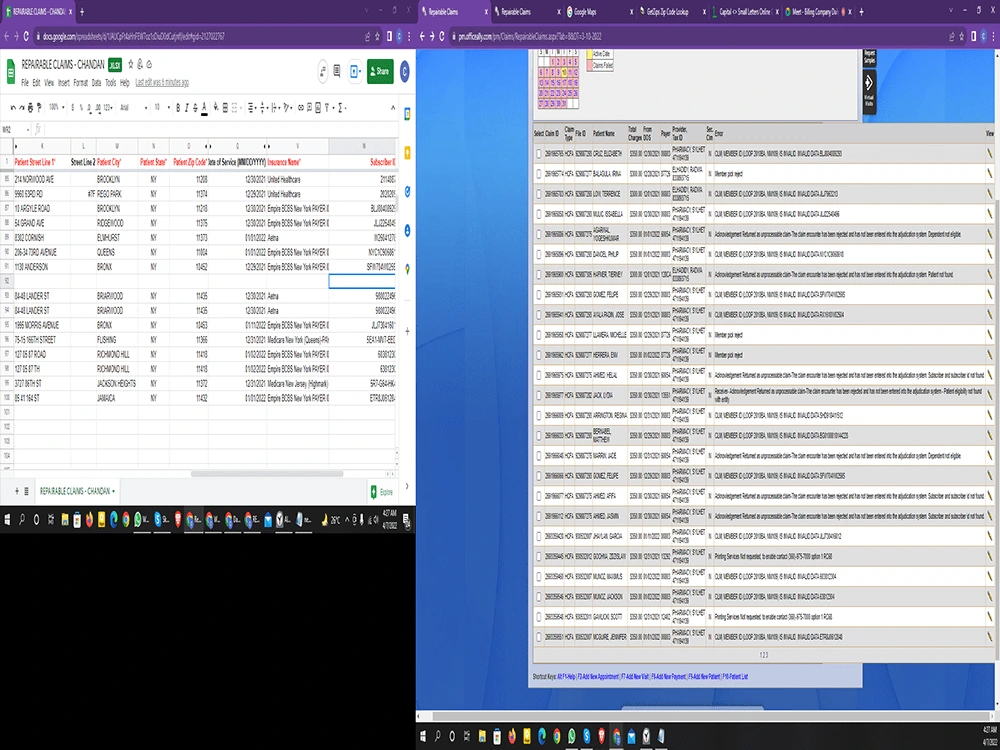Screen dimensions: 1000x750
Task: Open the text rotation dropdown
Action: click(288, 108)
